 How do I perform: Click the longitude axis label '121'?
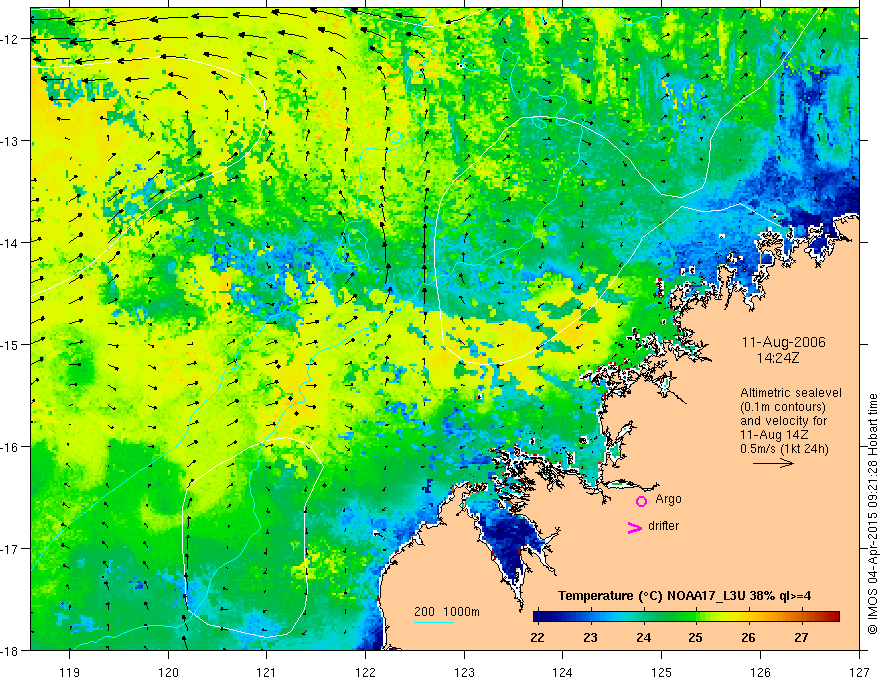point(267,672)
